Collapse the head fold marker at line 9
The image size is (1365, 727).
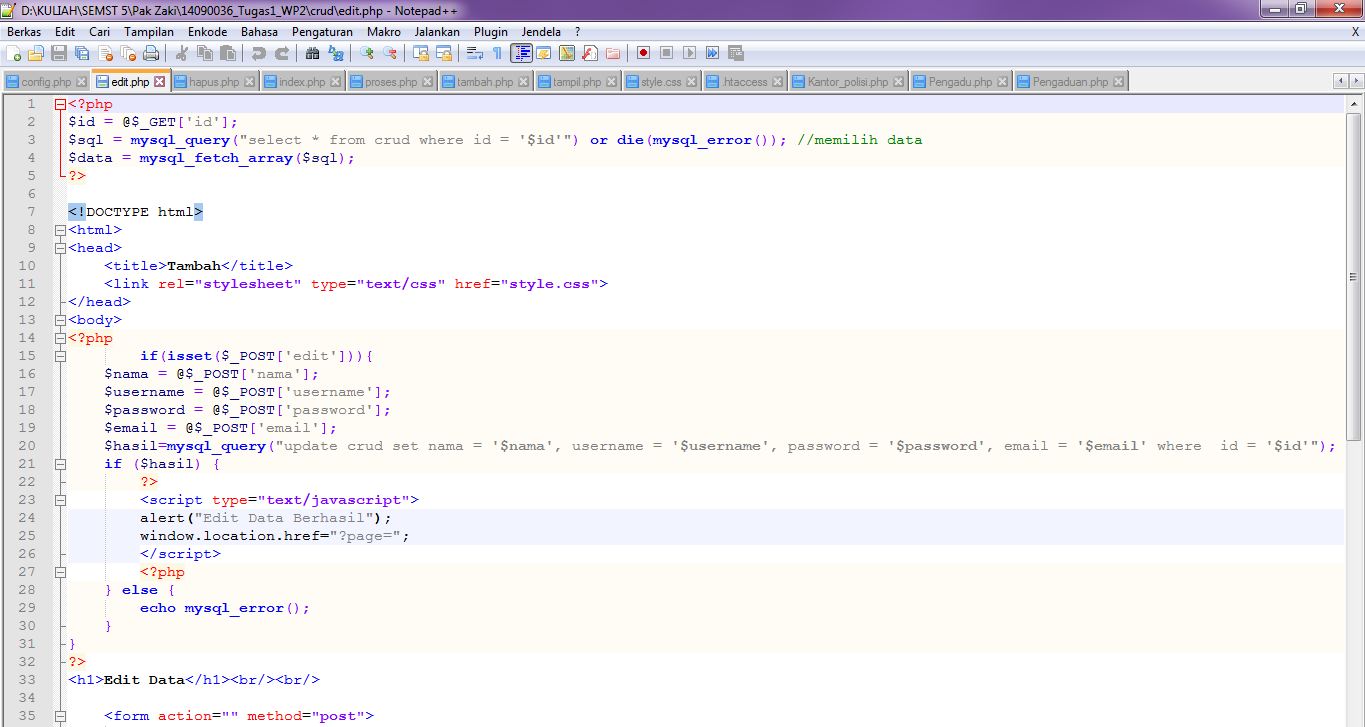point(60,248)
